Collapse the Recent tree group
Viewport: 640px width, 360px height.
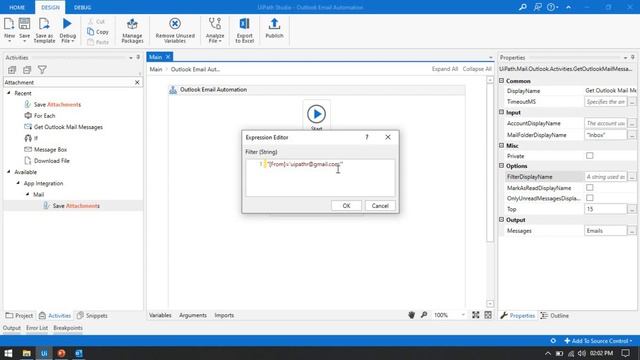[x=9, y=93]
